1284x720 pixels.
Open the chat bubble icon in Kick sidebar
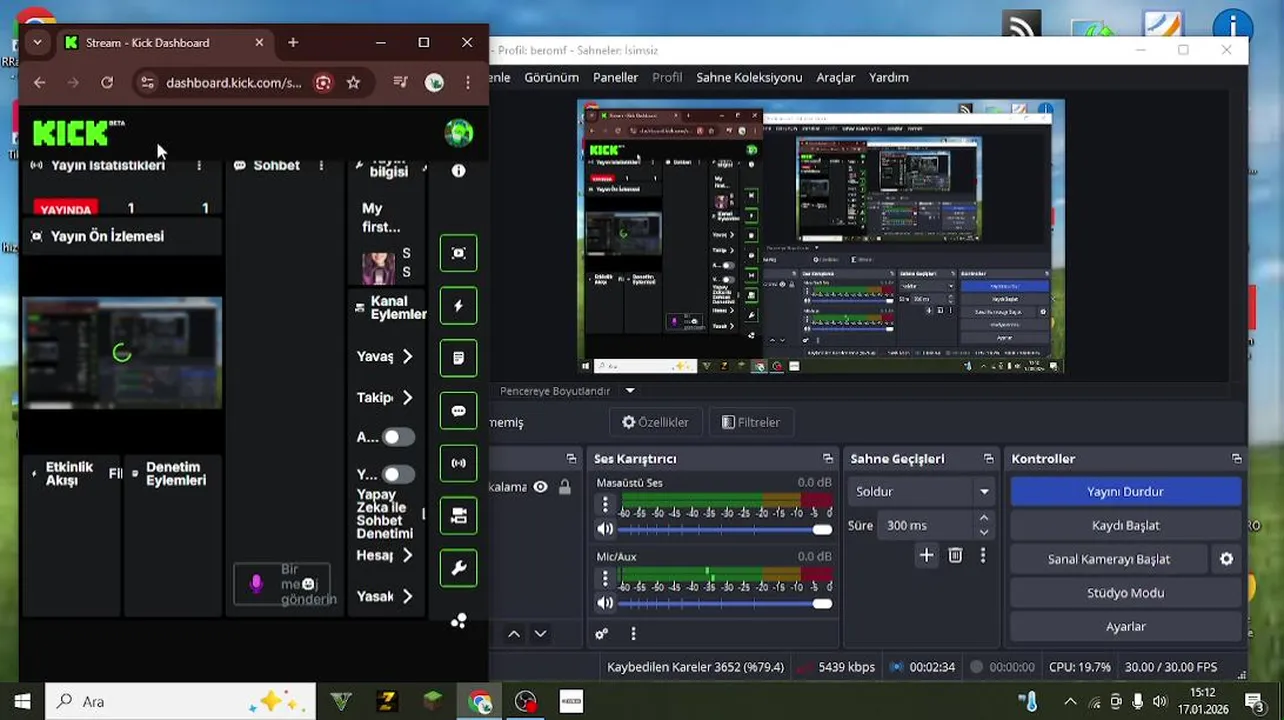click(459, 411)
